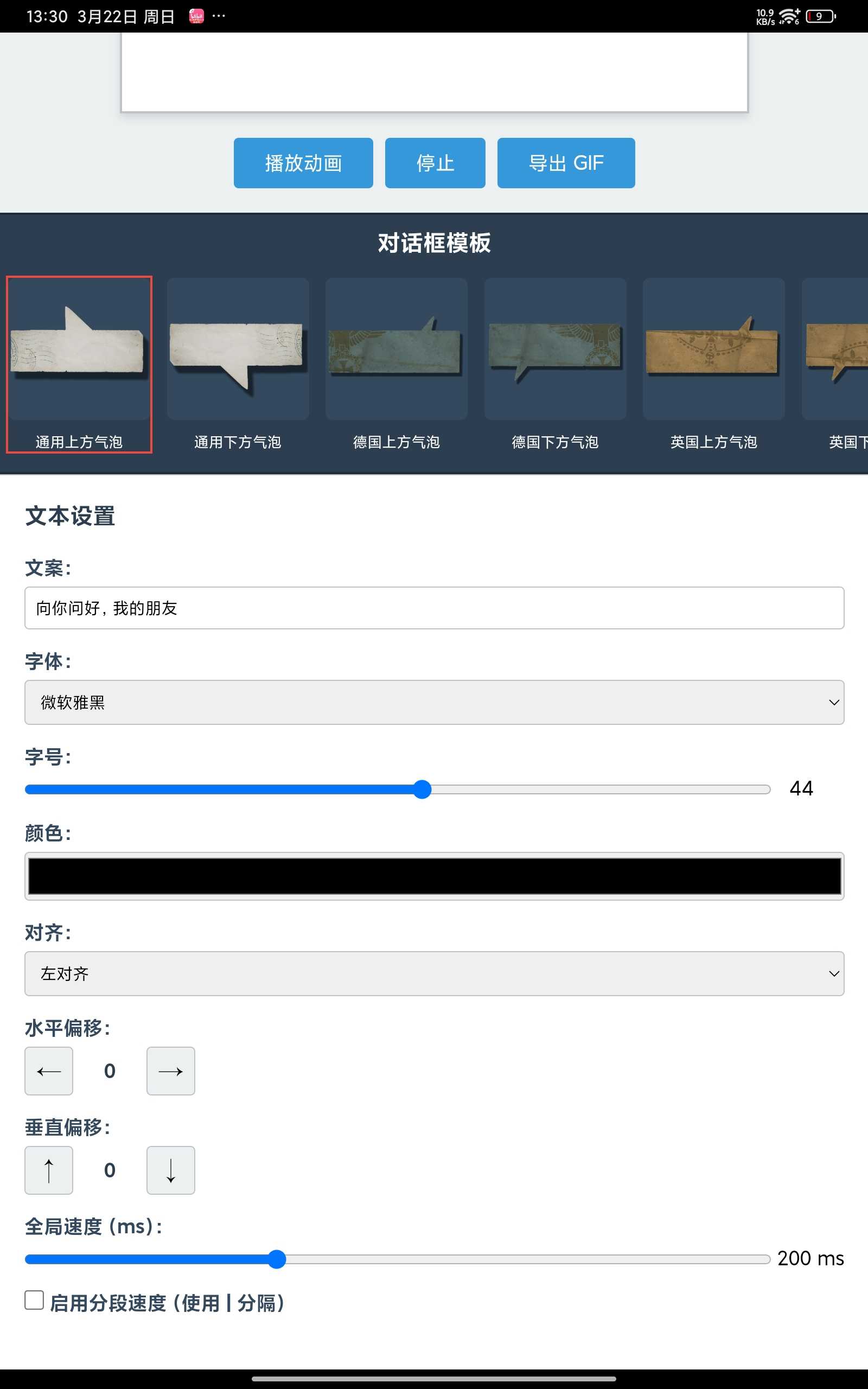Click the 播放动画 button
Image resolution: width=868 pixels, height=1389 pixels.
(303, 163)
